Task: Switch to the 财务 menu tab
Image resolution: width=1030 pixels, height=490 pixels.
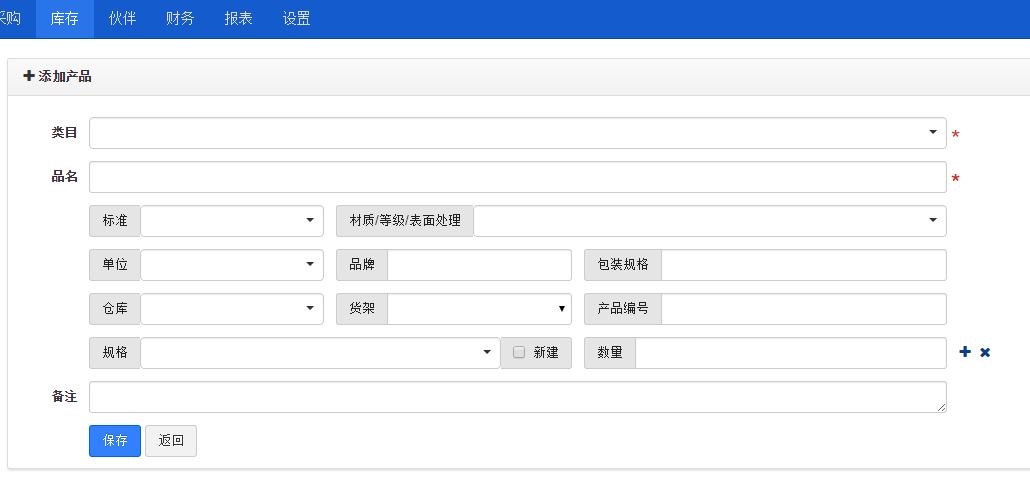Action: tap(180, 18)
